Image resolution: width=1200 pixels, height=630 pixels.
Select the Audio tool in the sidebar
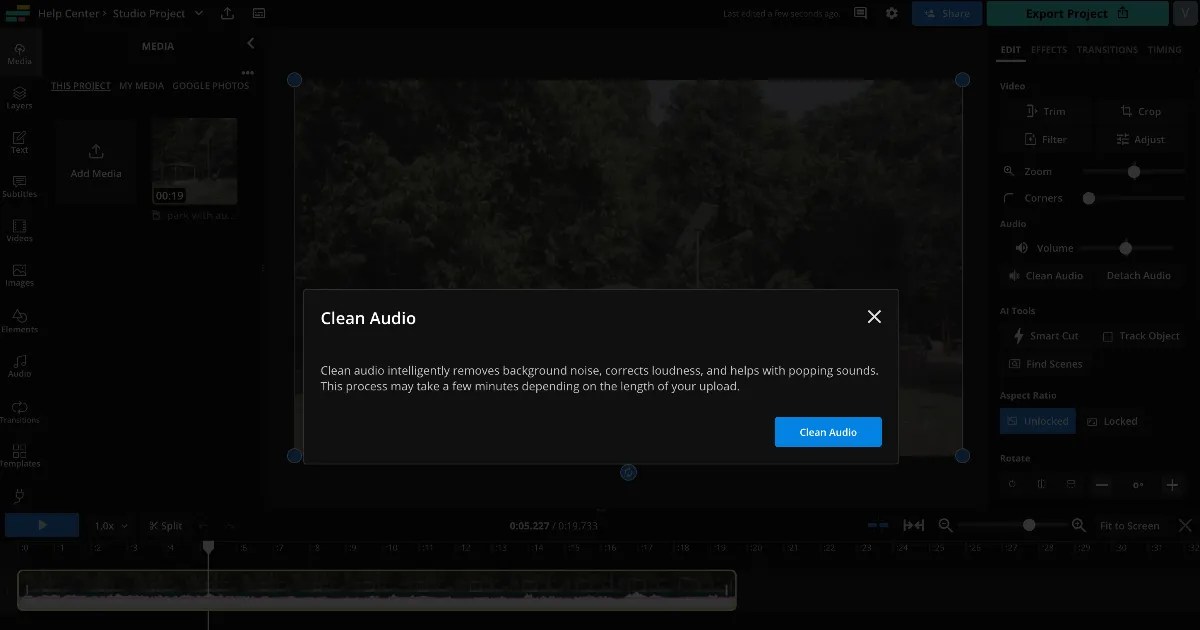point(20,365)
